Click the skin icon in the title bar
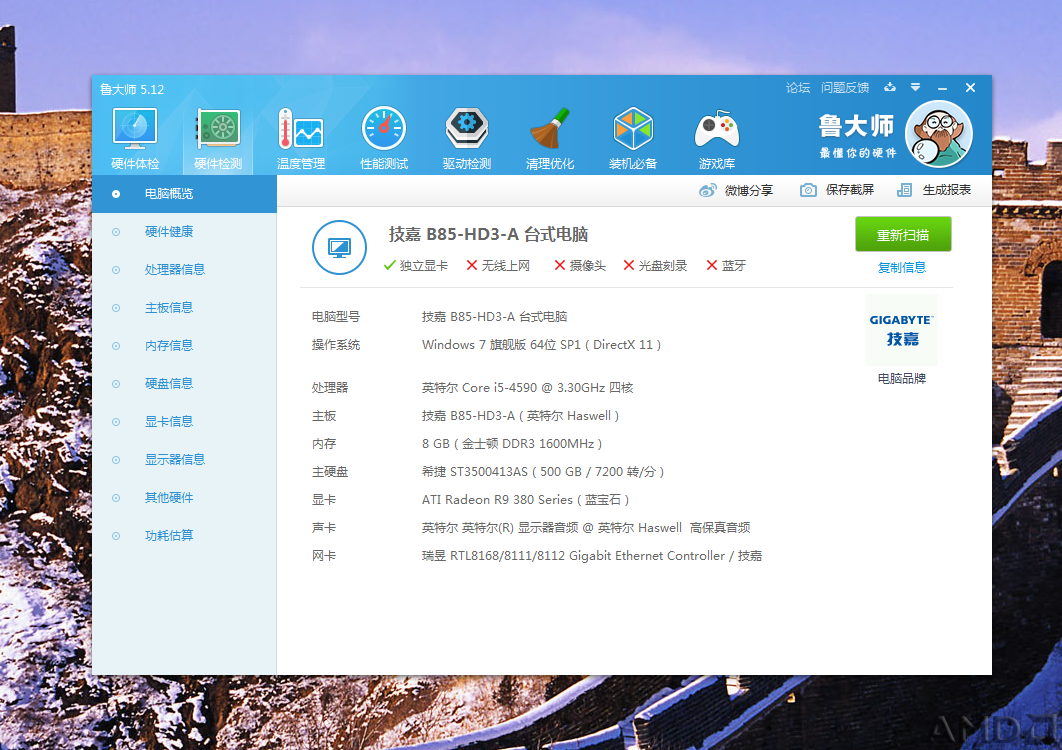The image size is (1062, 750). (x=890, y=87)
